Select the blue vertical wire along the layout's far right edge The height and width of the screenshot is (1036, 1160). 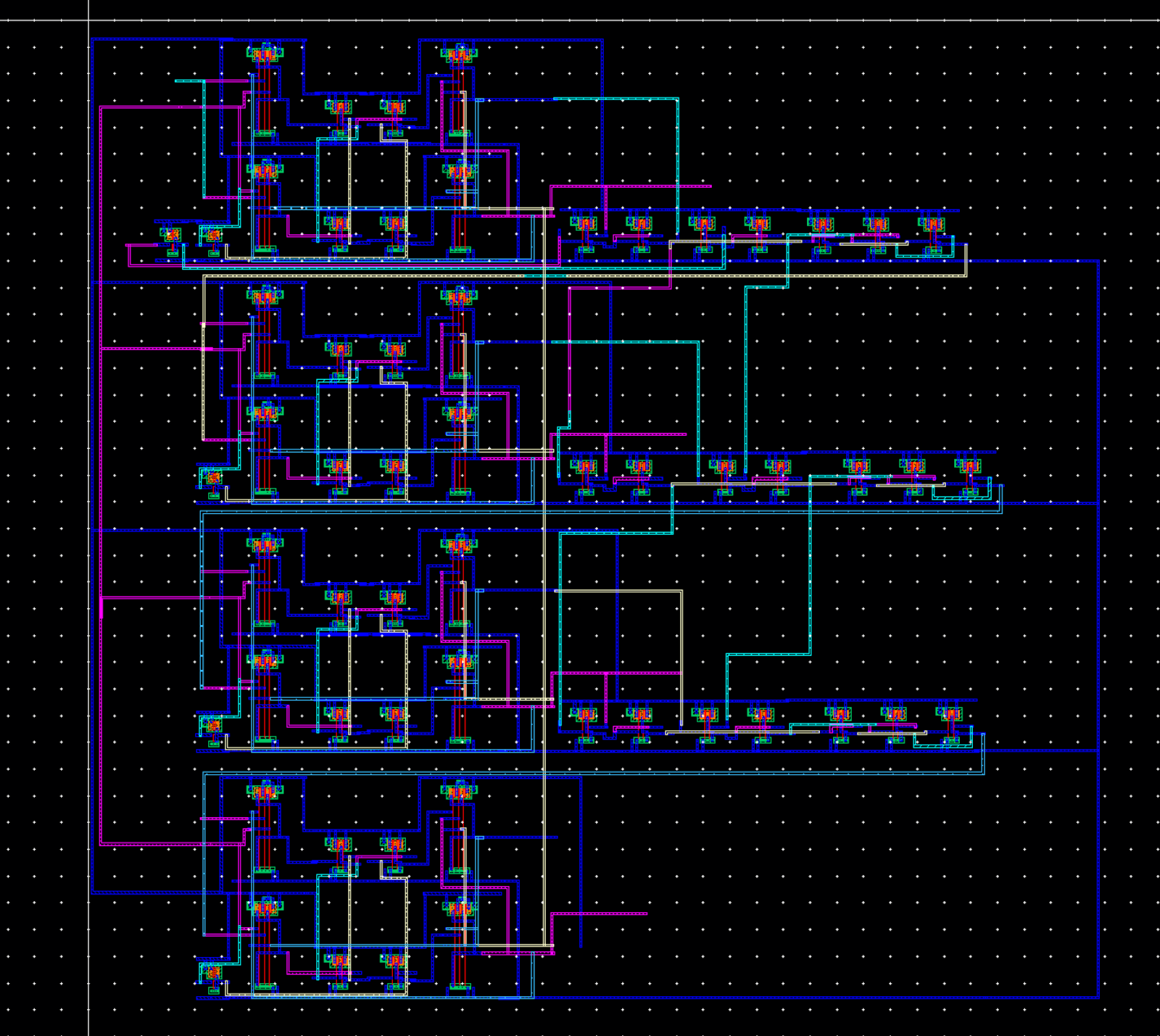point(1098,629)
